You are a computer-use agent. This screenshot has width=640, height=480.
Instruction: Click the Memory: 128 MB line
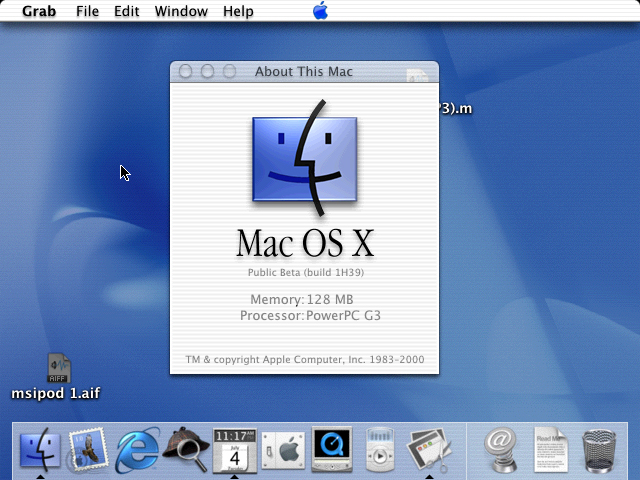pyautogui.click(x=302, y=300)
